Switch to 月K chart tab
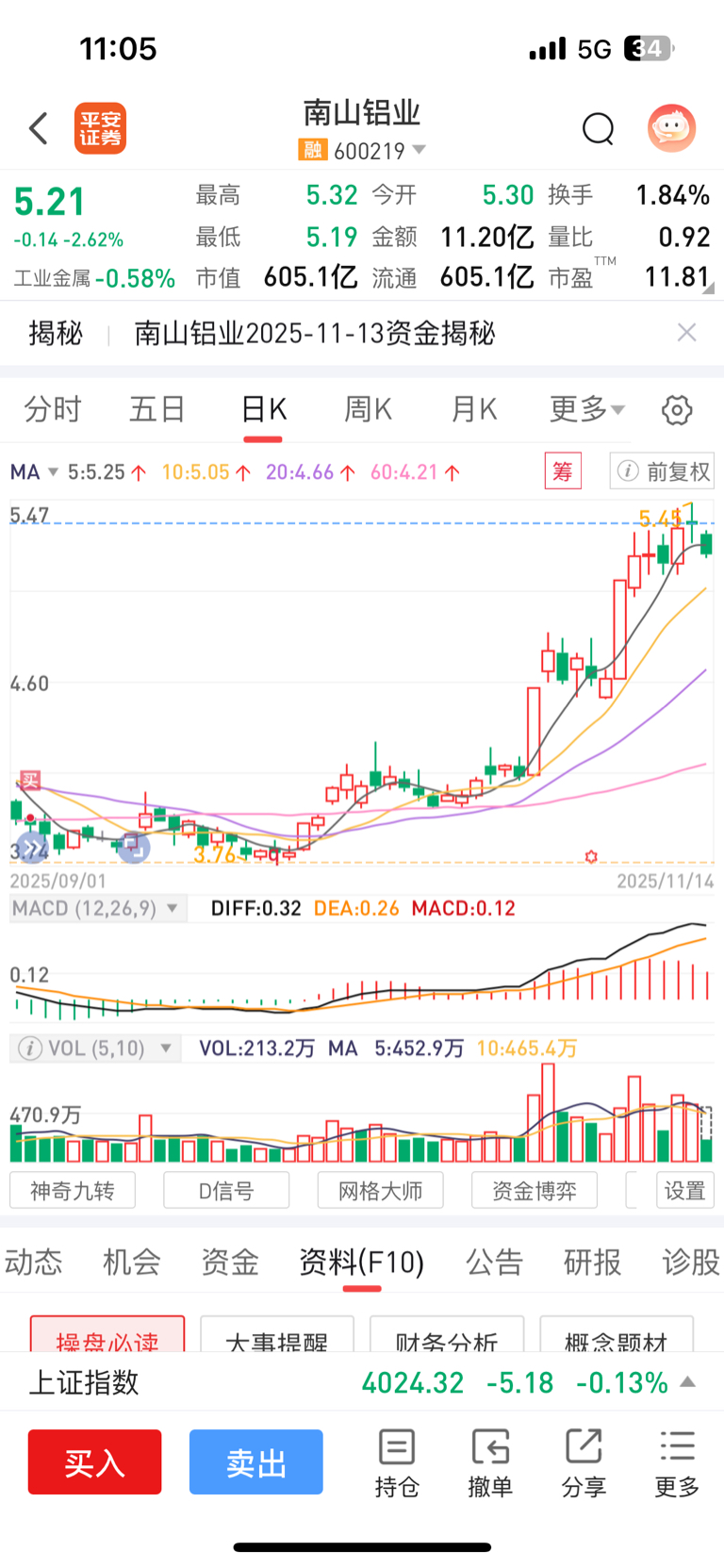 point(474,409)
